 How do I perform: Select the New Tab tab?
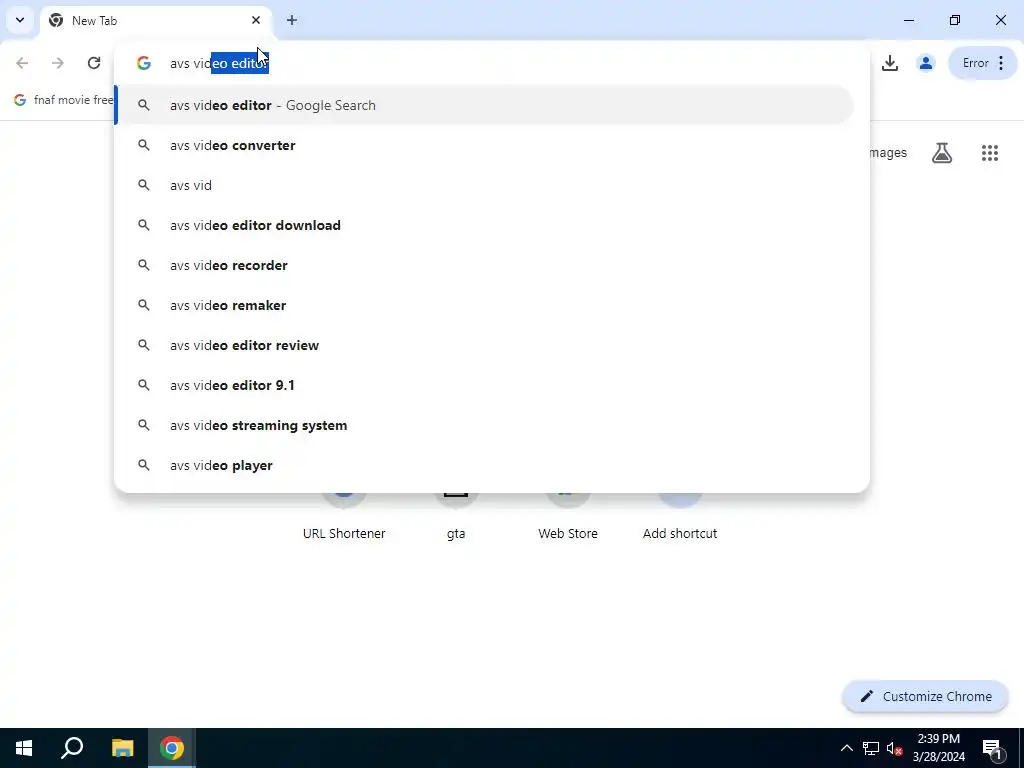(155, 20)
